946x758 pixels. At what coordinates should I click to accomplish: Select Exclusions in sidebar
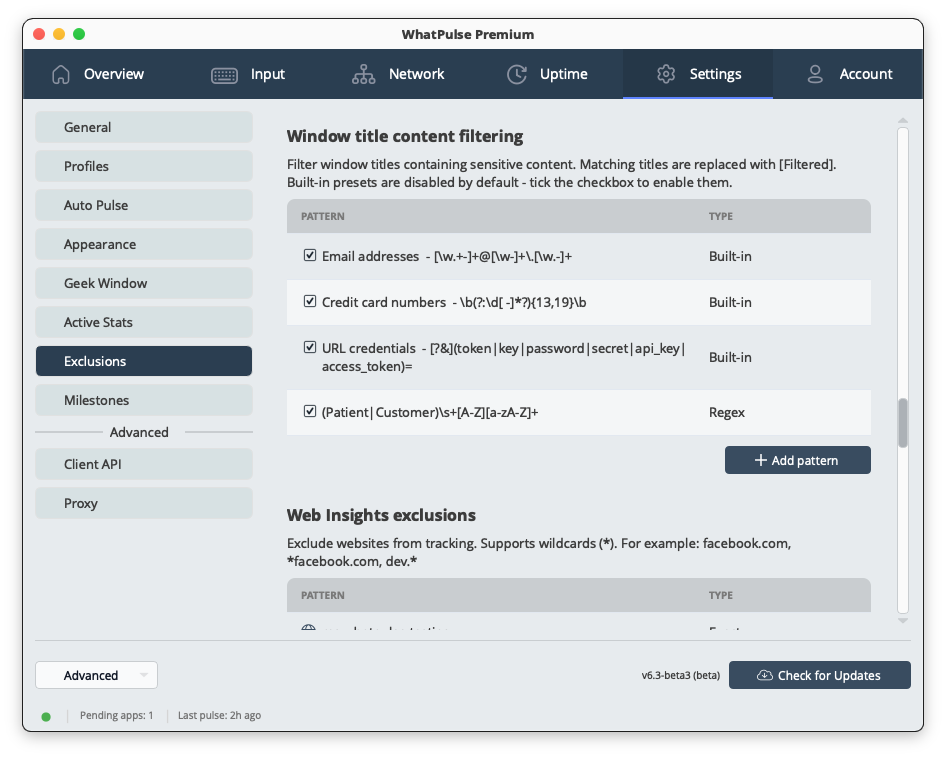coord(144,361)
